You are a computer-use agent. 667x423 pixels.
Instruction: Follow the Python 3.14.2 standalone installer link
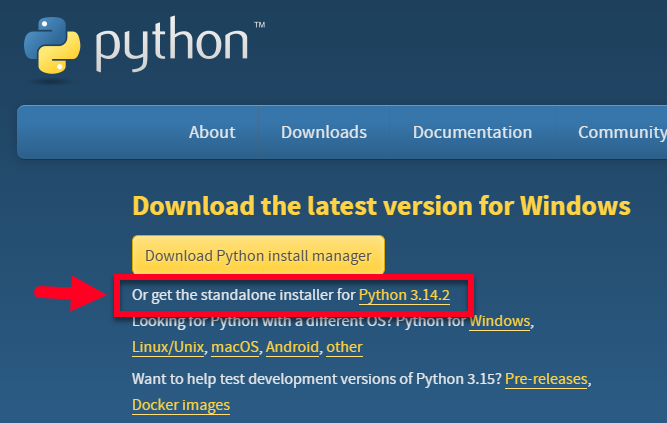[404, 295]
